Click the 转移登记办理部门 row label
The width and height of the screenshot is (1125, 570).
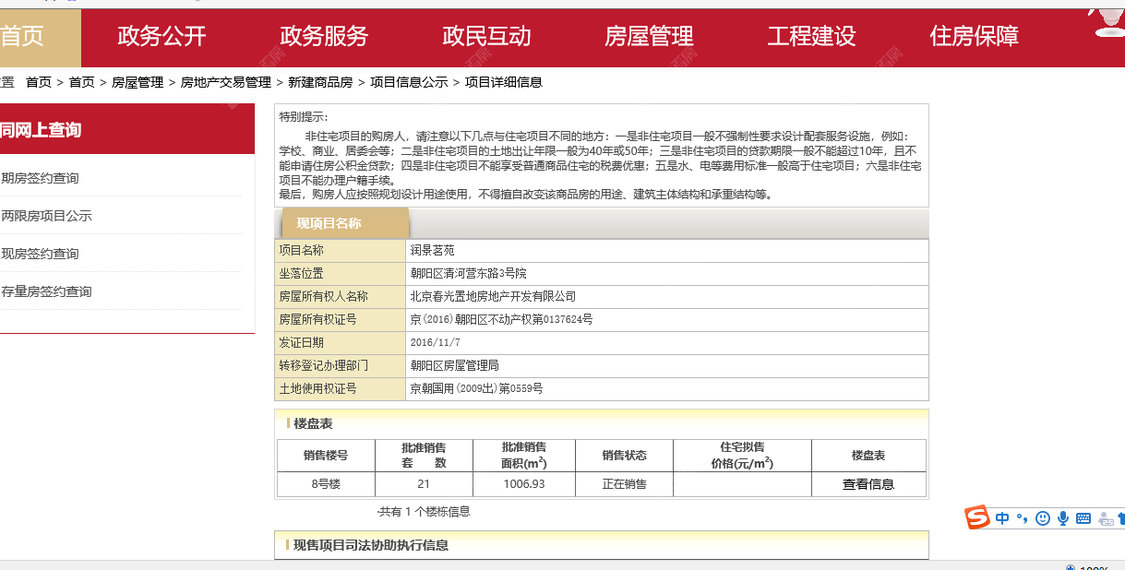point(324,365)
